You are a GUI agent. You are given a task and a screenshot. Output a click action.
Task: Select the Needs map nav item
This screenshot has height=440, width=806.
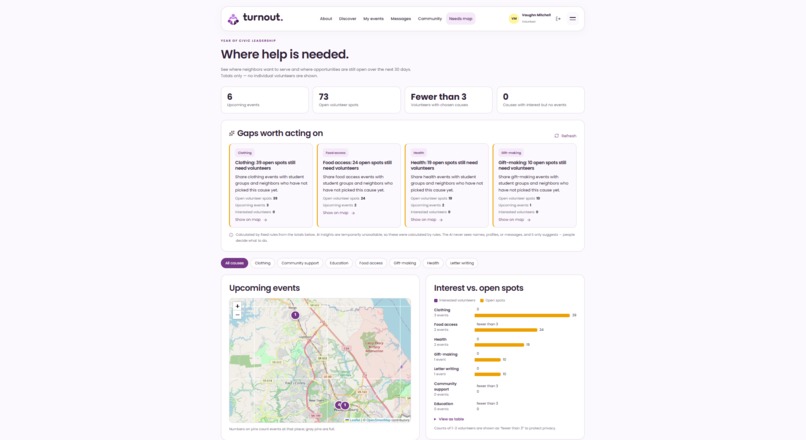point(460,19)
